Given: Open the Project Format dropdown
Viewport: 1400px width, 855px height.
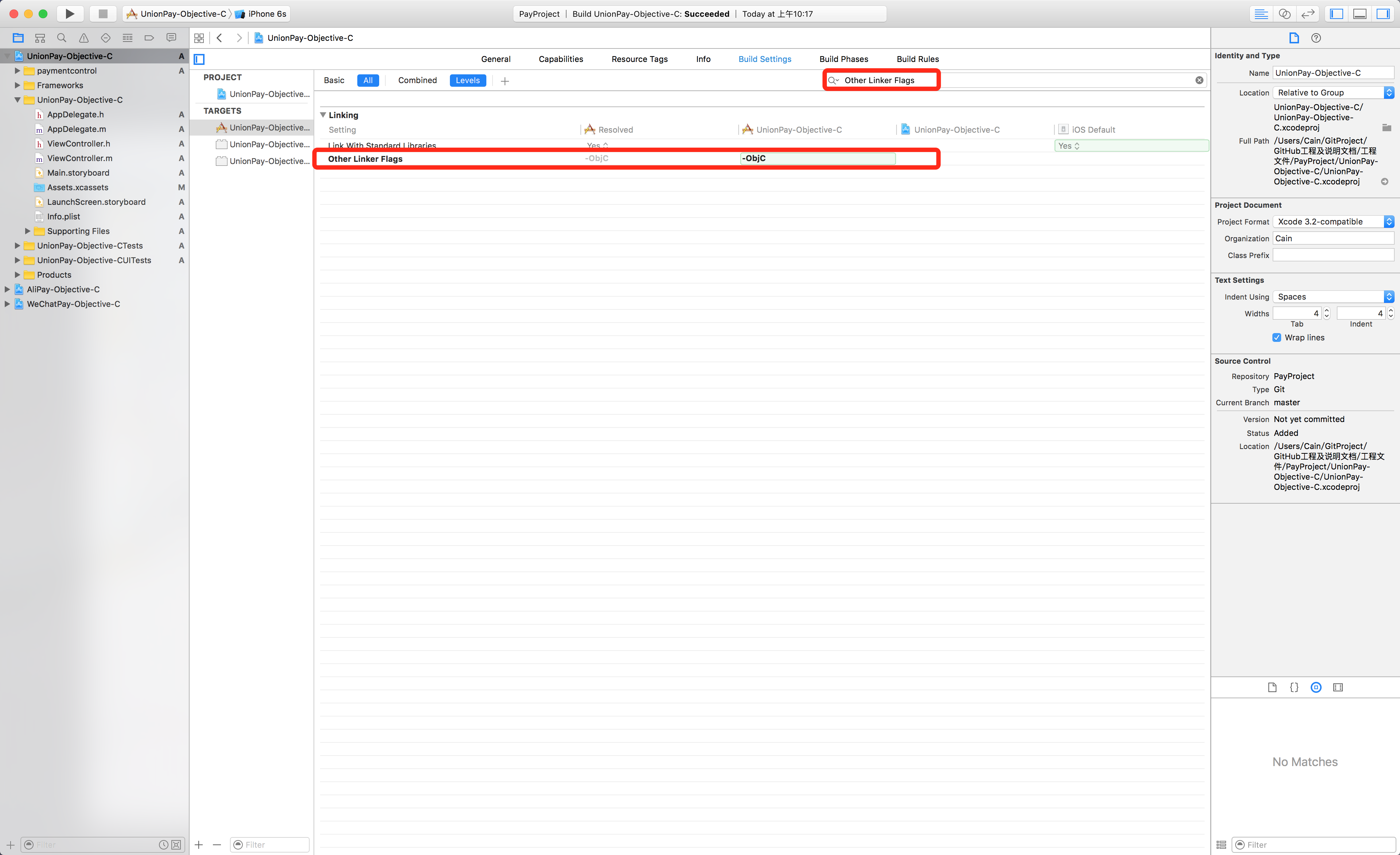Looking at the screenshot, I should pos(1333,222).
